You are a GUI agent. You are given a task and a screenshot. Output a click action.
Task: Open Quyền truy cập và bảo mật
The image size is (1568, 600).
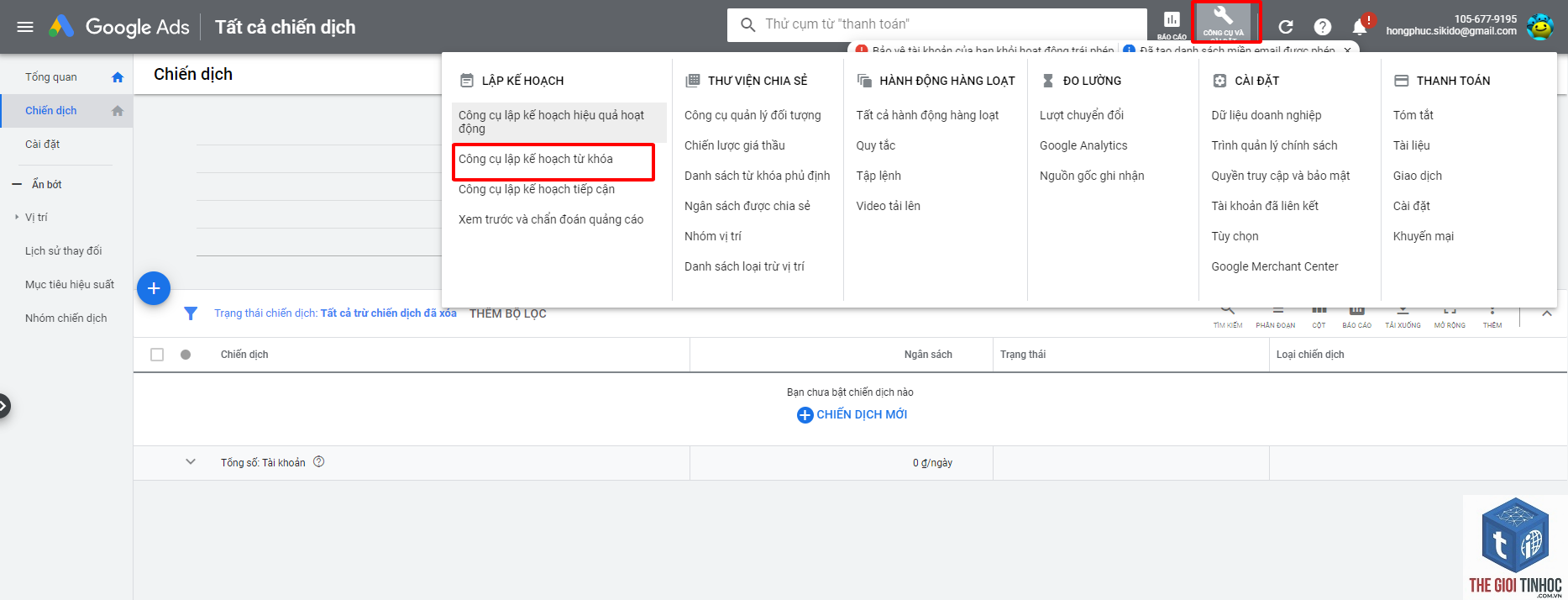coord(1281,176)
